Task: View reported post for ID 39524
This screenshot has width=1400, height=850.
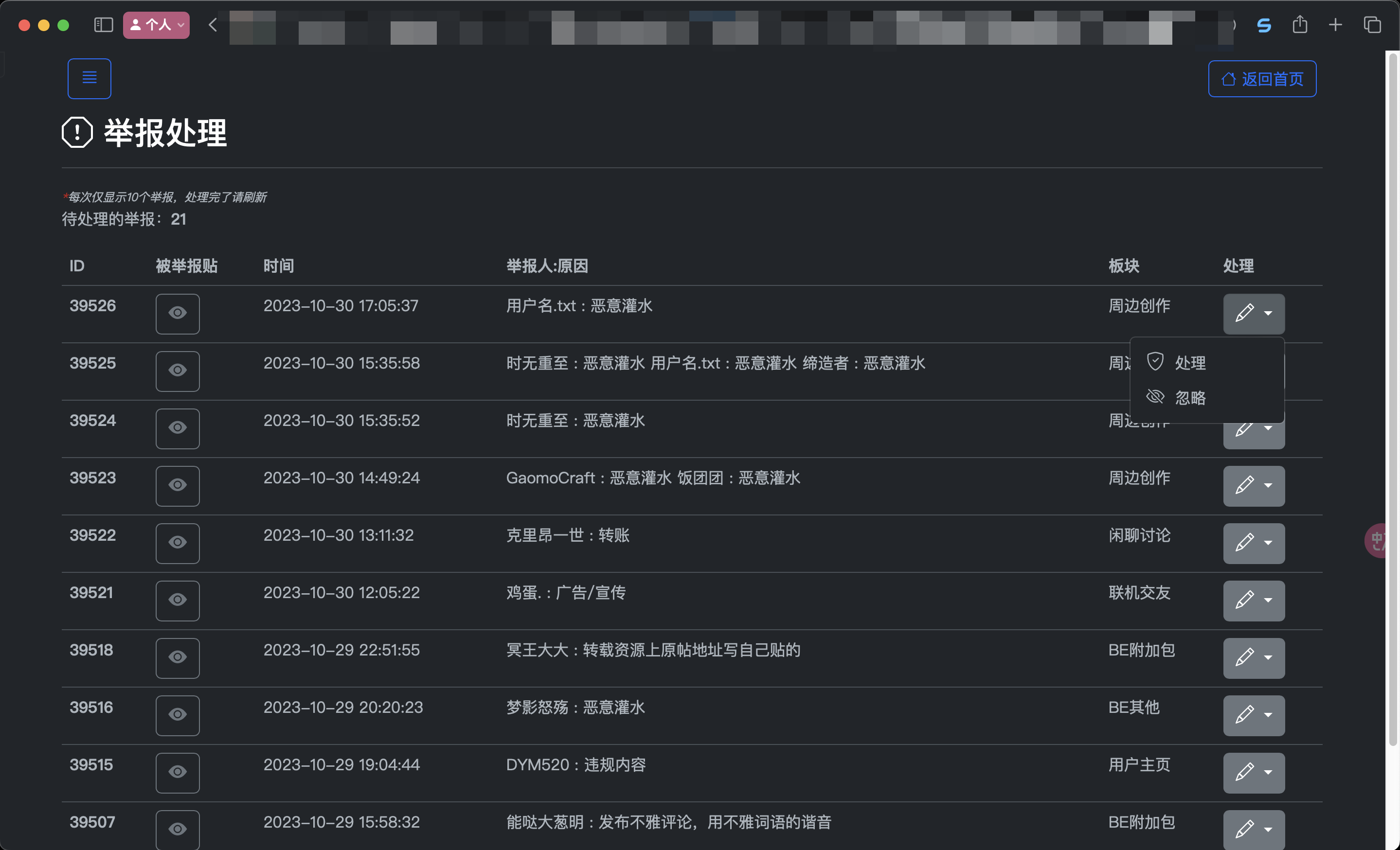Action: 178,428
